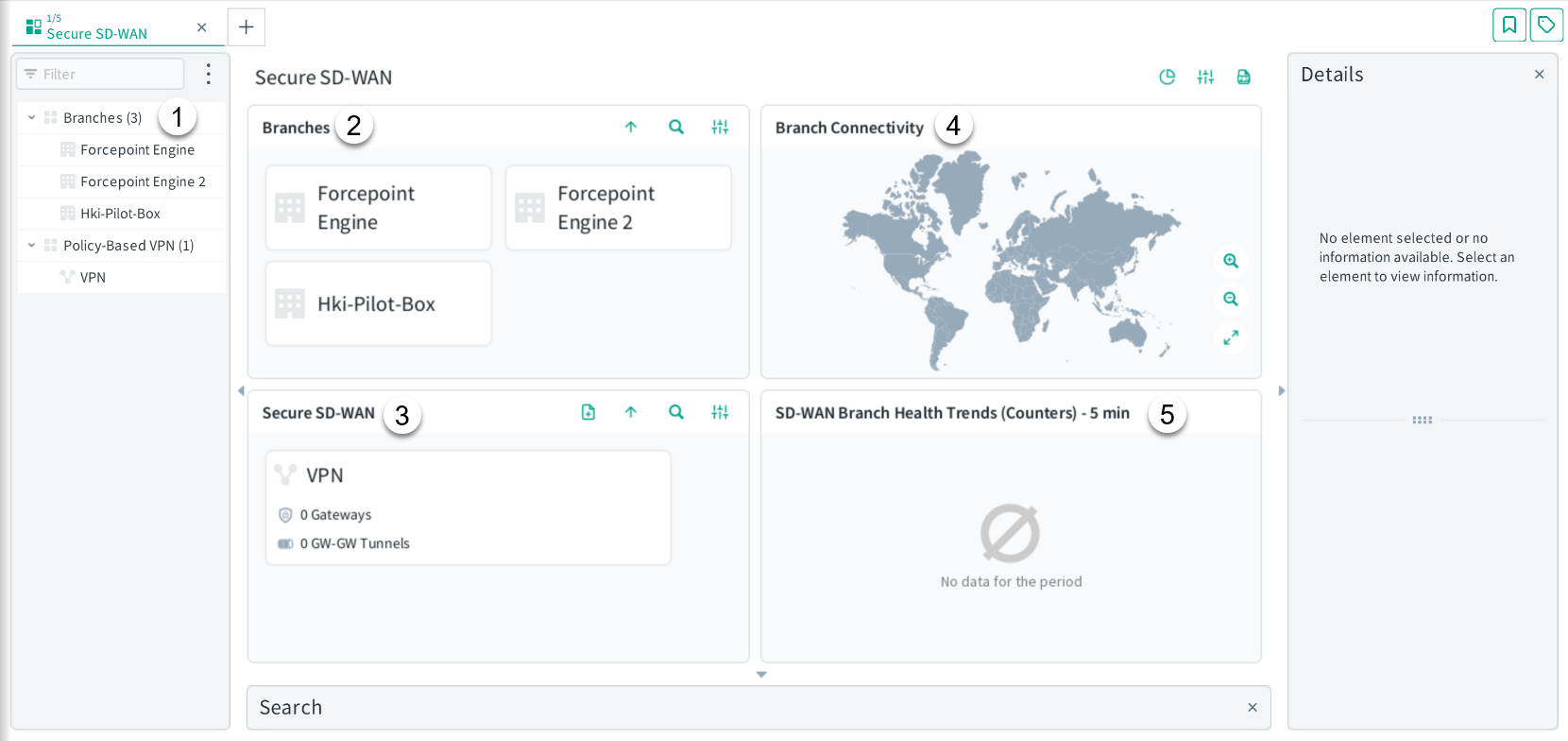Screen dimensions: 1568x741
Task: Open dashboard settings sliders icon
Action: tap(1205, 78)
